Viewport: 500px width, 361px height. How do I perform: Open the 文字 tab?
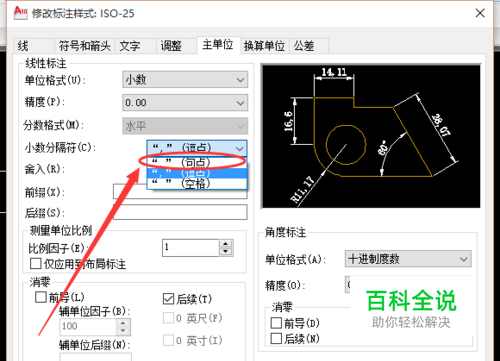tap(135, 46)
